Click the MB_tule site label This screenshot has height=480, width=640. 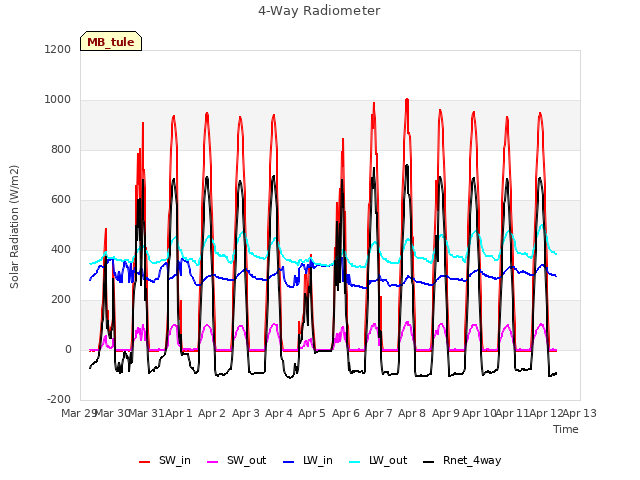point(111,42)
